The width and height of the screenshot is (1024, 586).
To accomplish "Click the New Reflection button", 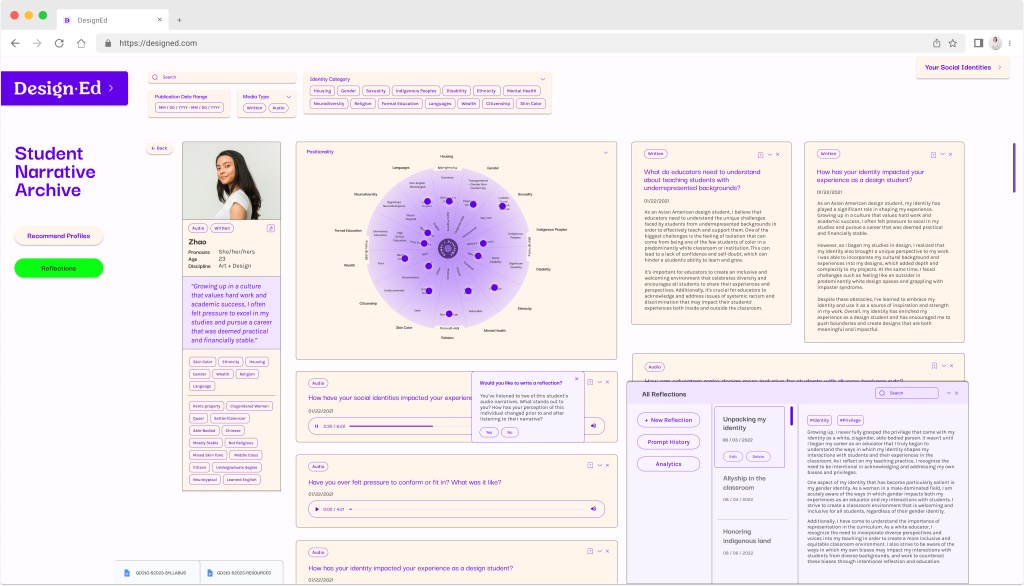I will pyautogui.click(x=668, y=420).
